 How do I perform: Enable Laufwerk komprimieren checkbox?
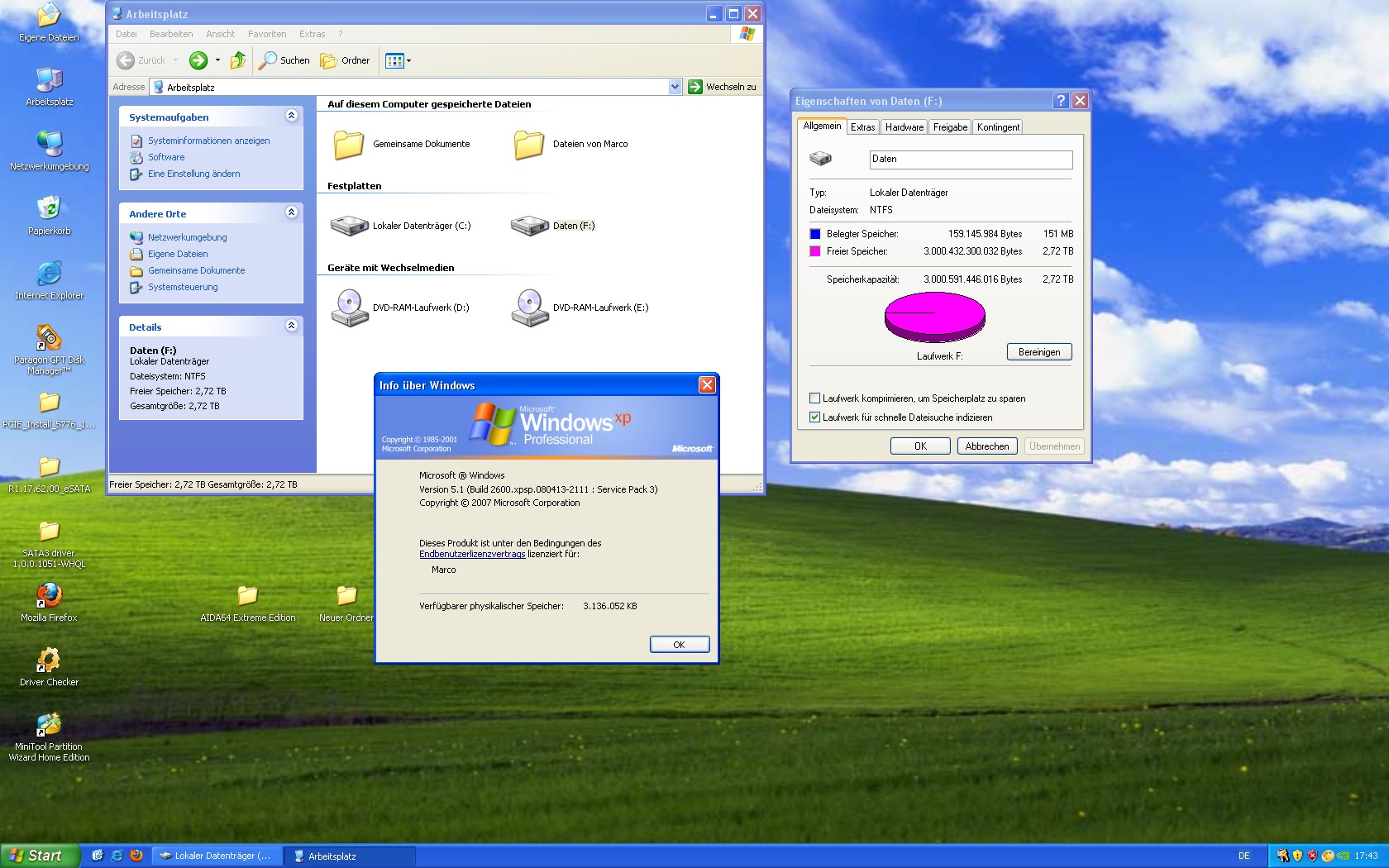[x=815, y=398]
